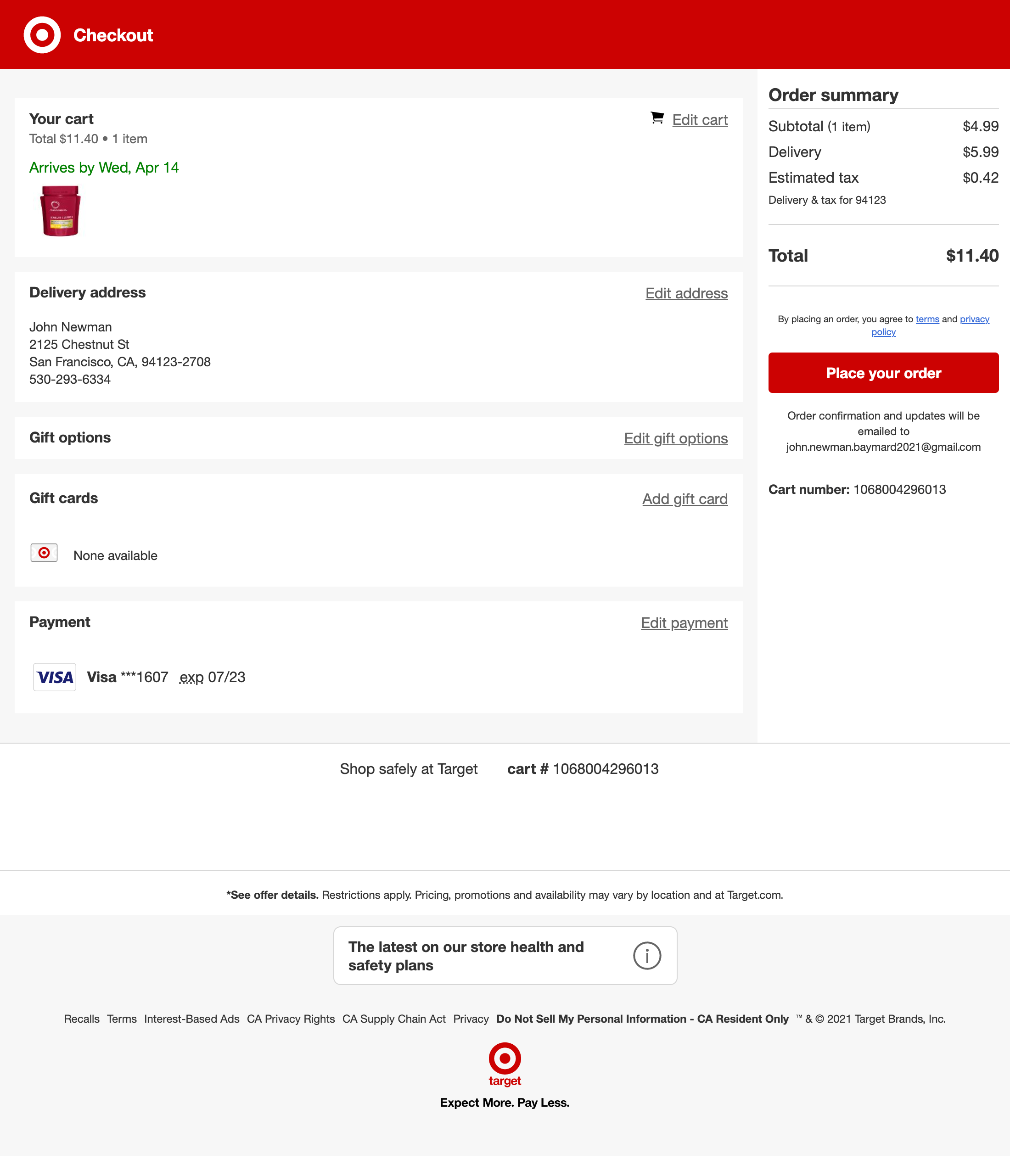This screenshot has height=1176, width=1010.
Task: Click Edit payment link
Action: [684, 622]
